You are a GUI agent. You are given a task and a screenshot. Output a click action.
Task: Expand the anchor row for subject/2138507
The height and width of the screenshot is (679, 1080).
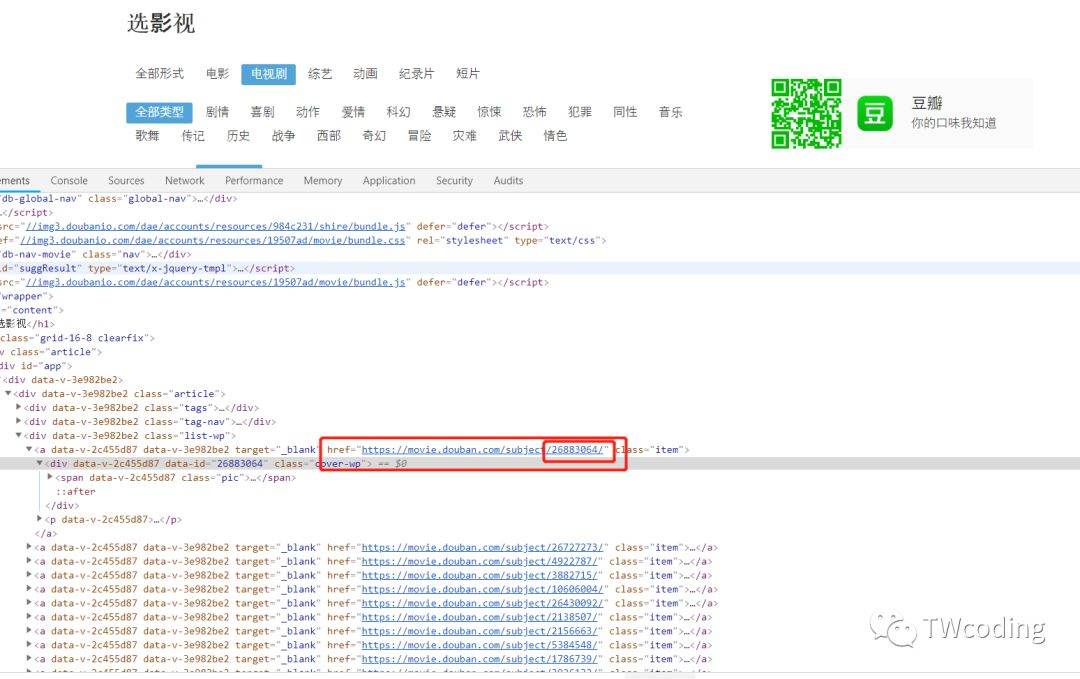[29, 617]
